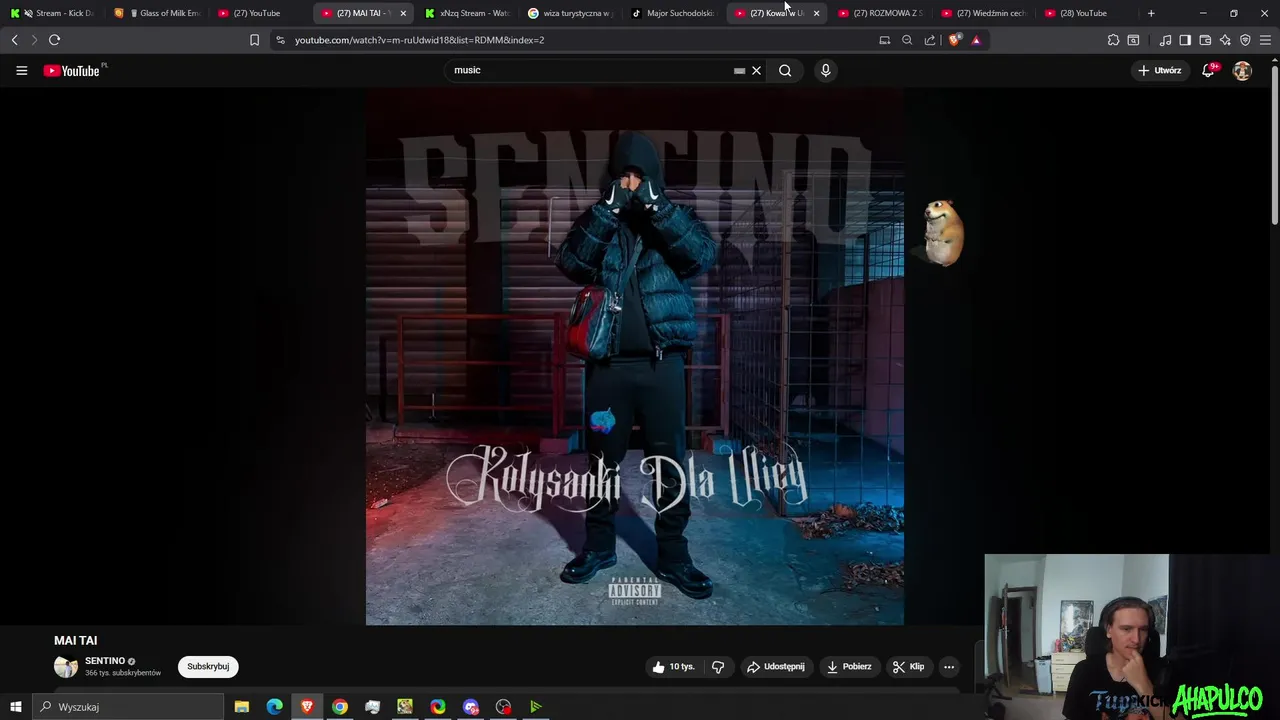The height and width of the screenshot is (720, 1280).
Task: Open the green play-arrow app on the taskbar
Action: tap(536, 707)
